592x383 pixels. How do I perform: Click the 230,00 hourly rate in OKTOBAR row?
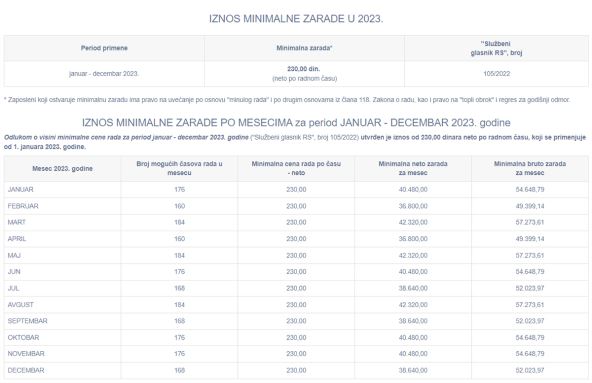tap(296, 337)
